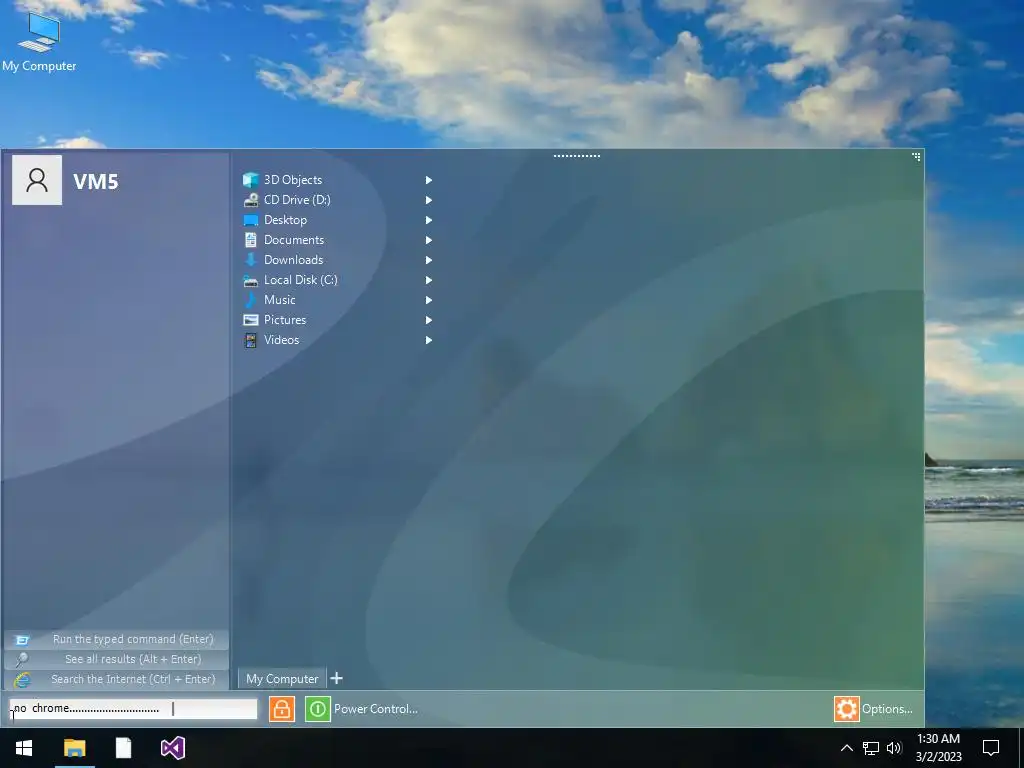Click the menu resize grip in top-right corner
Screen dimensions: 1024x768
(916, 157)
